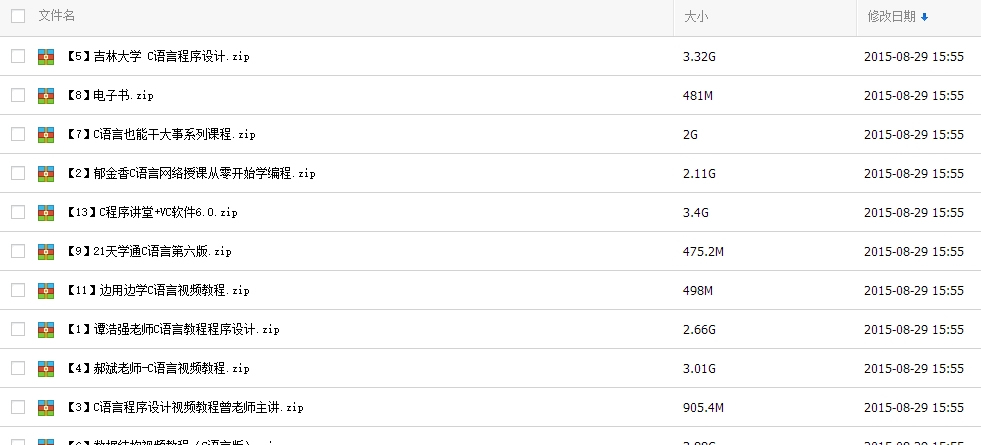Click archive icon for 边用边学C语言视频教程
Viewport: 981px width, 445px height.
[46, 291]
